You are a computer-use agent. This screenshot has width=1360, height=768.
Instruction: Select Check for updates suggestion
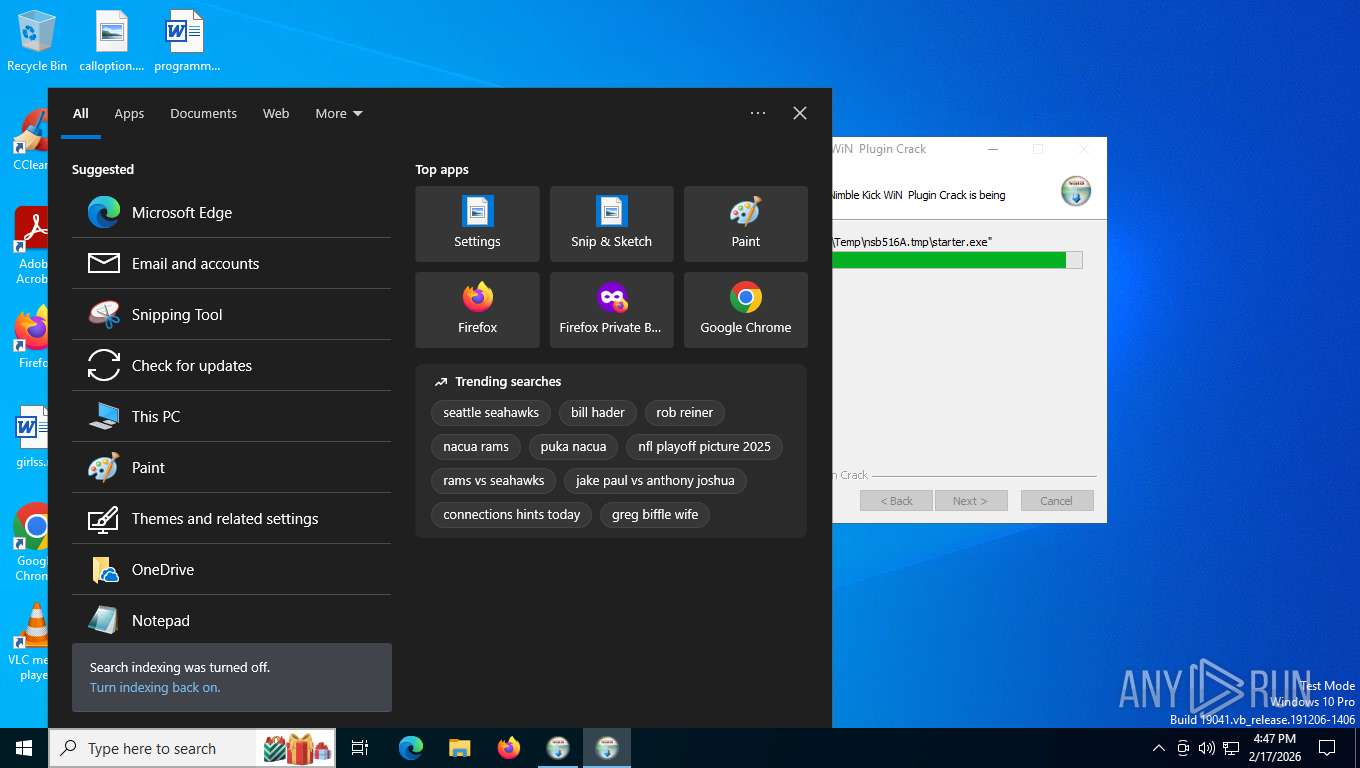coord(231,365)
